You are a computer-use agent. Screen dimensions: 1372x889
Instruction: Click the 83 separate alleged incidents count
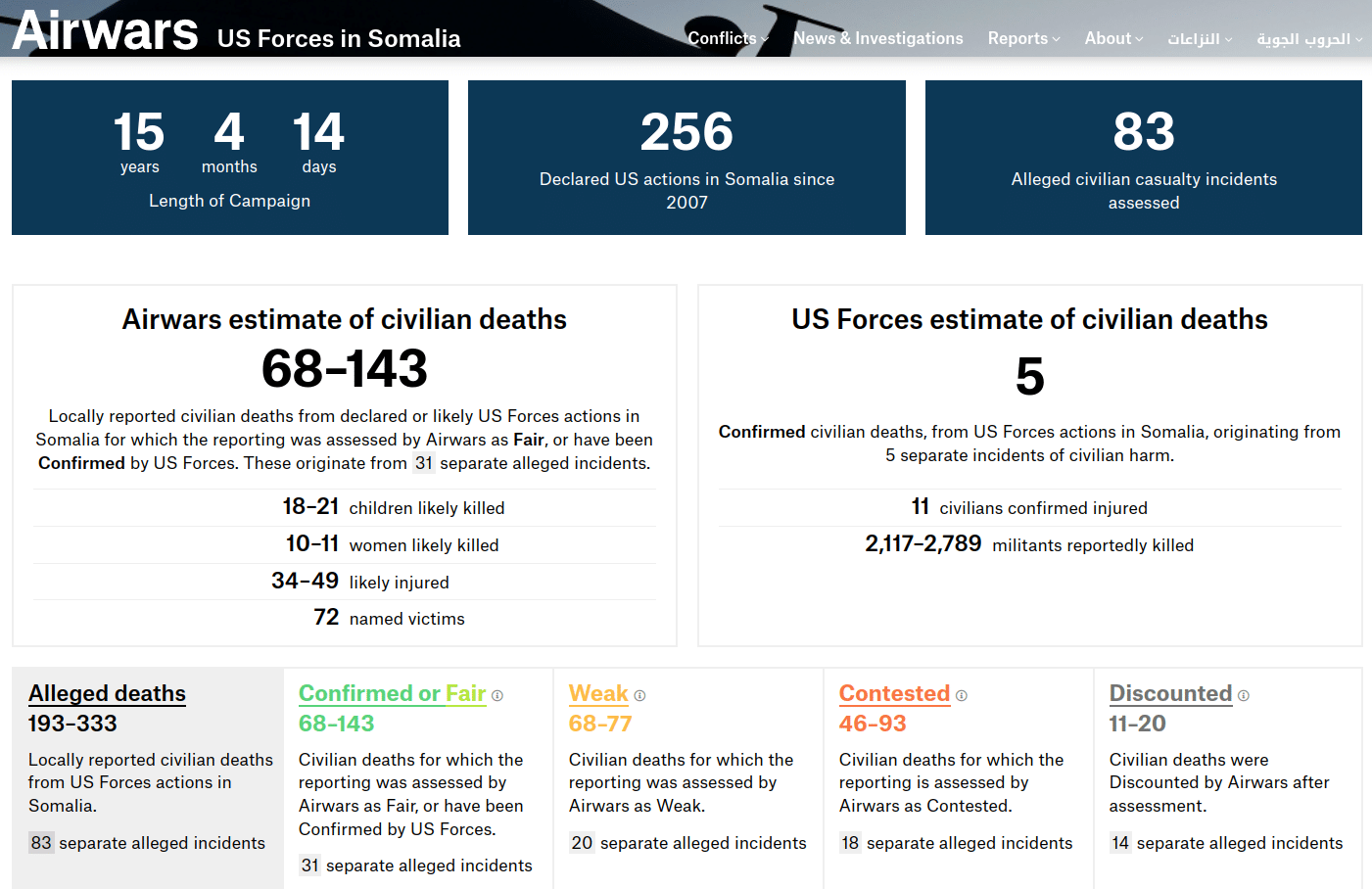(41, 843)
